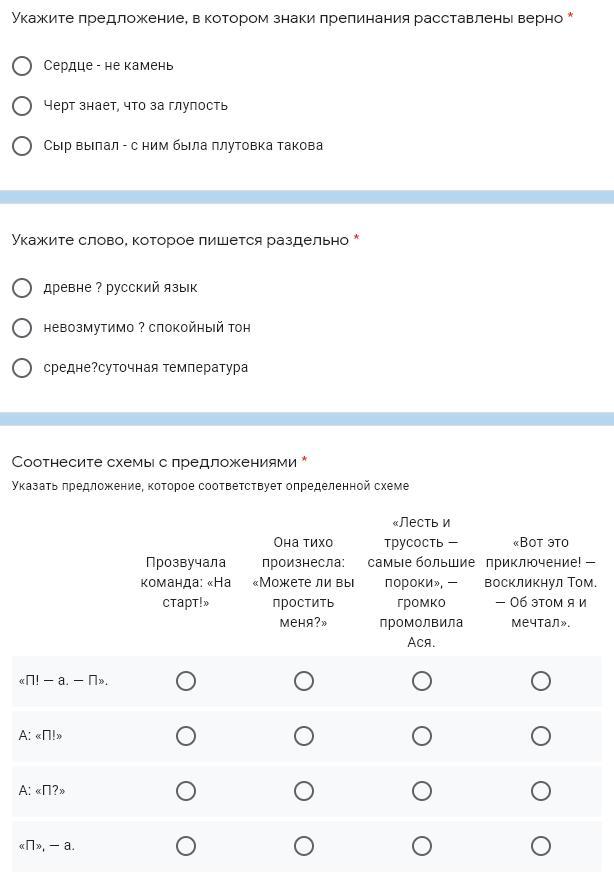This screenshot has height=896, width=614.
Task: Choose «Черт знает, что за глупость» answer
Action: pyautogui.click(x=22, y=106)
